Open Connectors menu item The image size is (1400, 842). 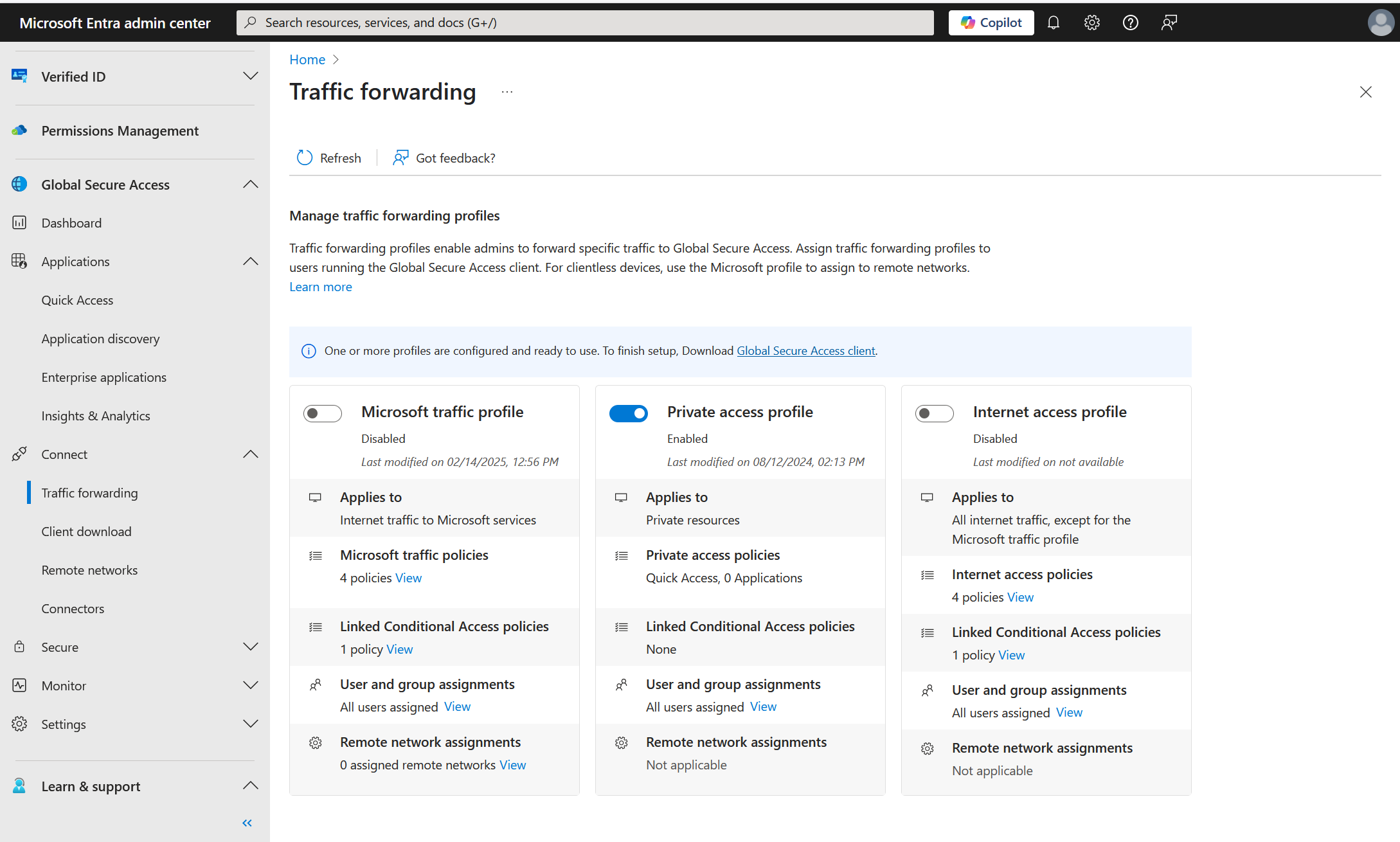pos(73,609)
